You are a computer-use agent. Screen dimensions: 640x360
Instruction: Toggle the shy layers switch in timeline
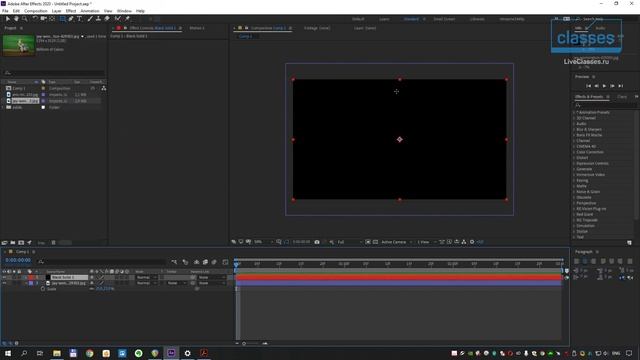coord(196,262)
